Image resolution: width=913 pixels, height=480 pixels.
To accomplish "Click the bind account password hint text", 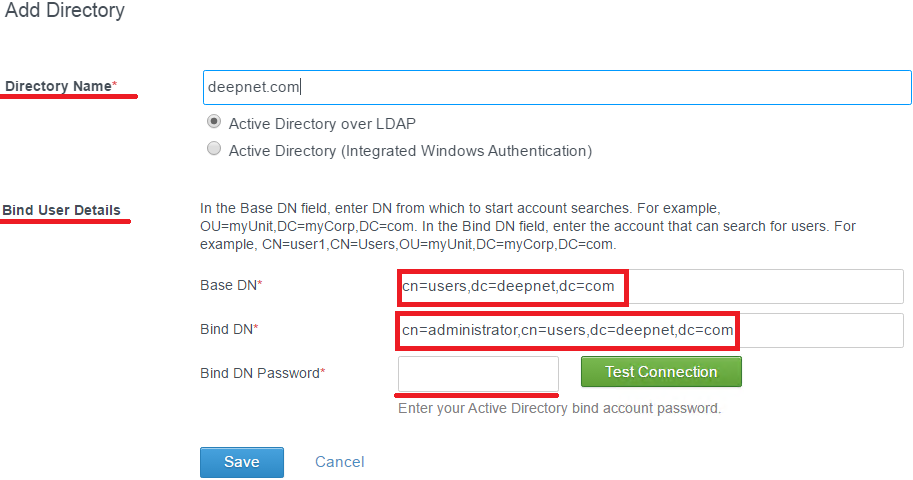I will (559, 408).
